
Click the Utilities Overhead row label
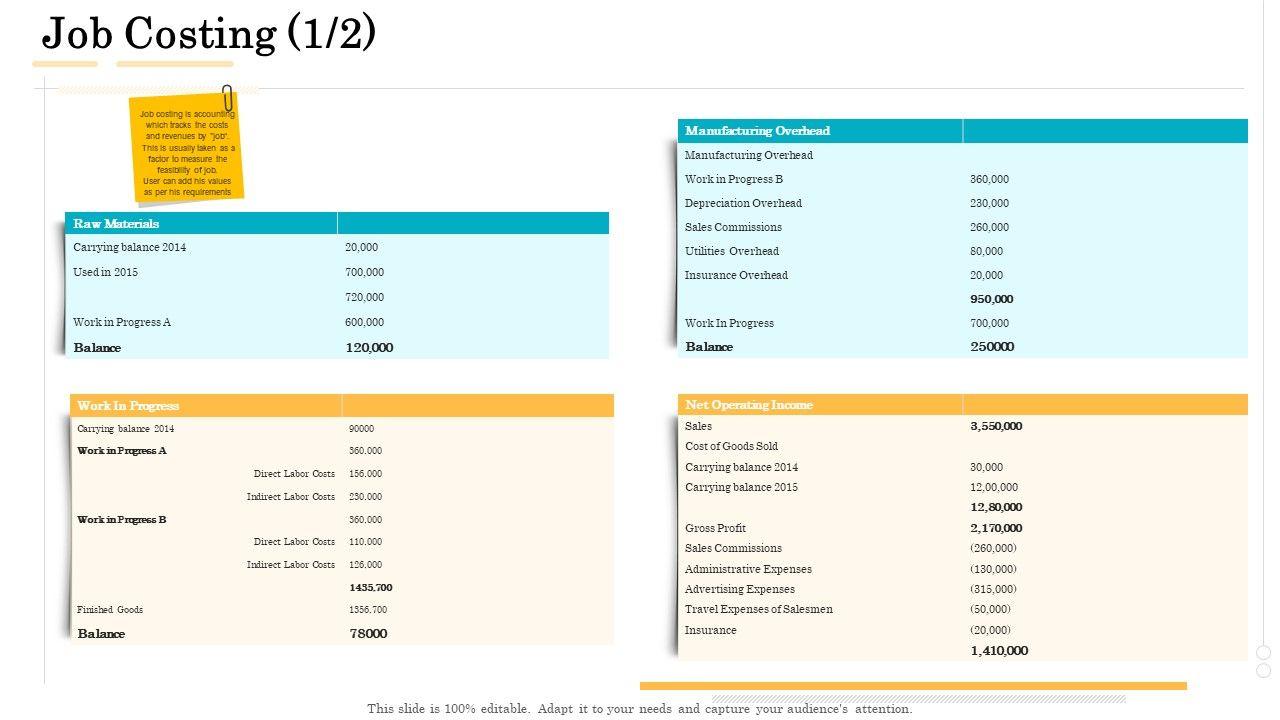[x=731, y=251]
